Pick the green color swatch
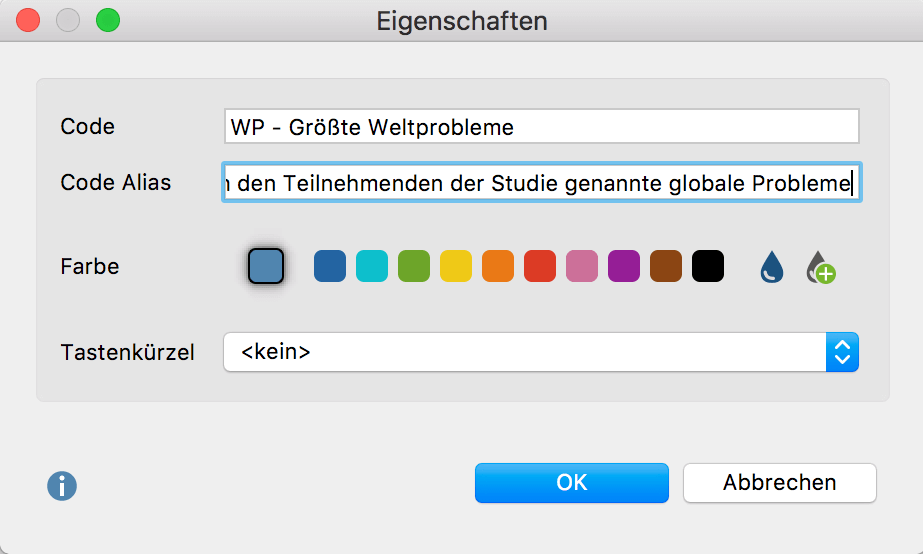The height and width of the screenshot is (554, 923). (414, 266)
